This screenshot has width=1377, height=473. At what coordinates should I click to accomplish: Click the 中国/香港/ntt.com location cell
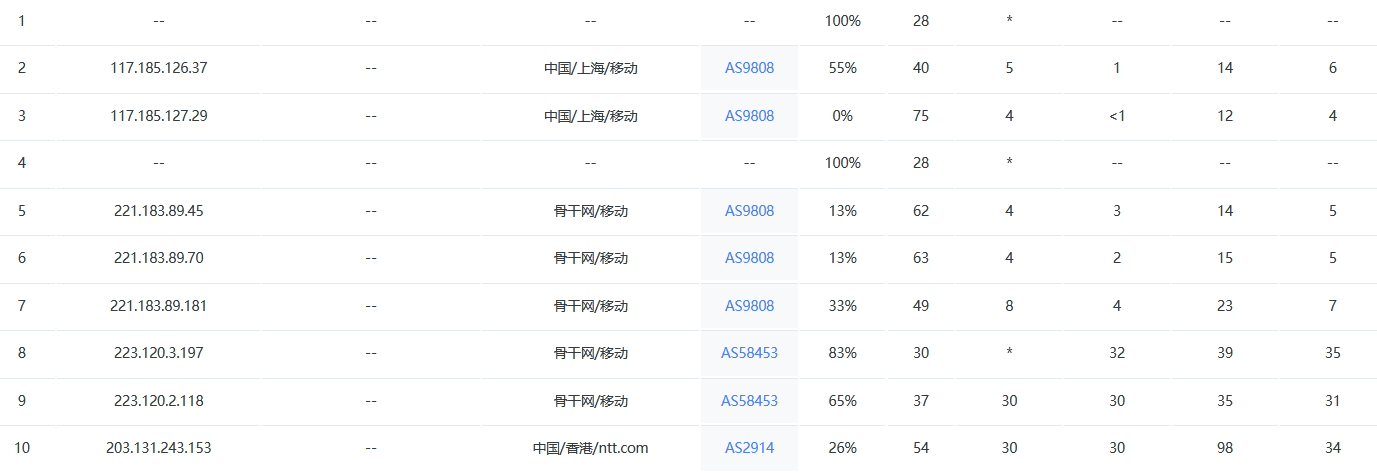coord(590,448)
